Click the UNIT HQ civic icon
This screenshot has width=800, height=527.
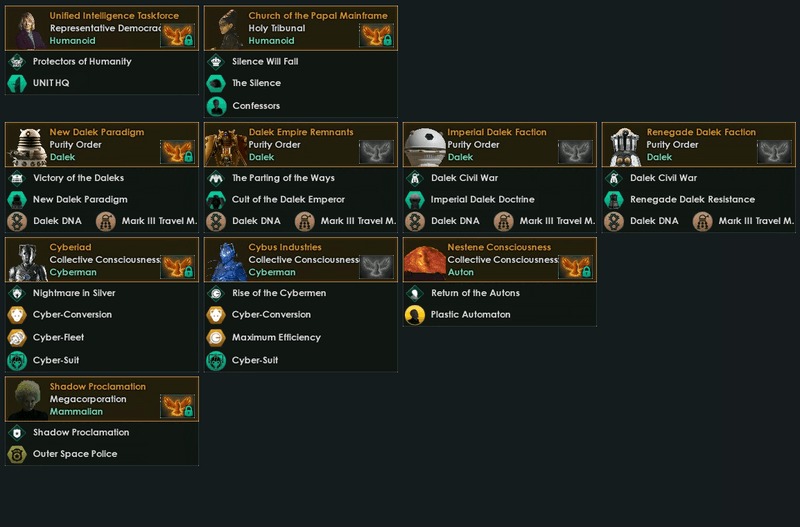17,83
